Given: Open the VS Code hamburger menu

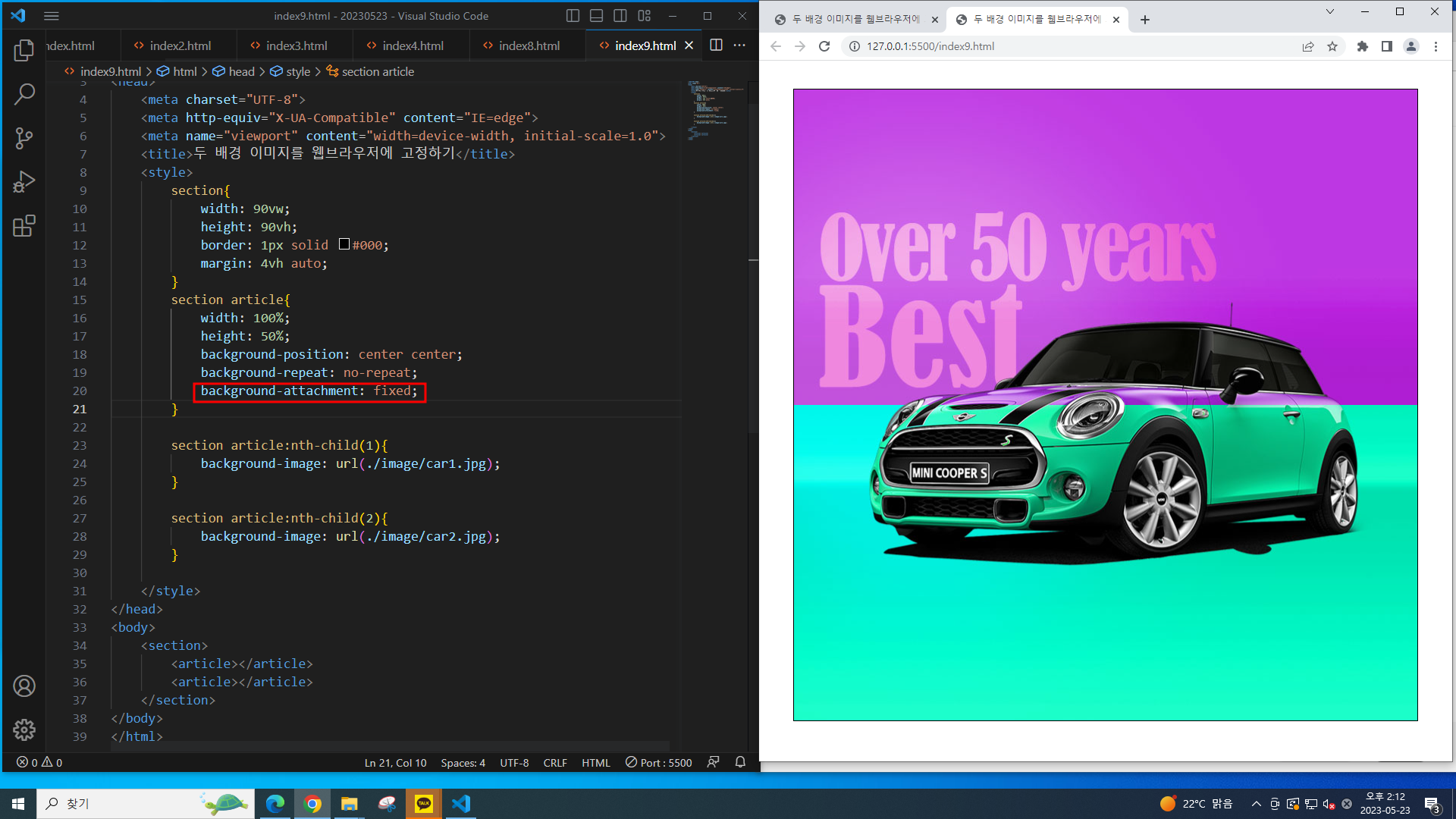Looking at the screenshot, I should tap(52, 16).
